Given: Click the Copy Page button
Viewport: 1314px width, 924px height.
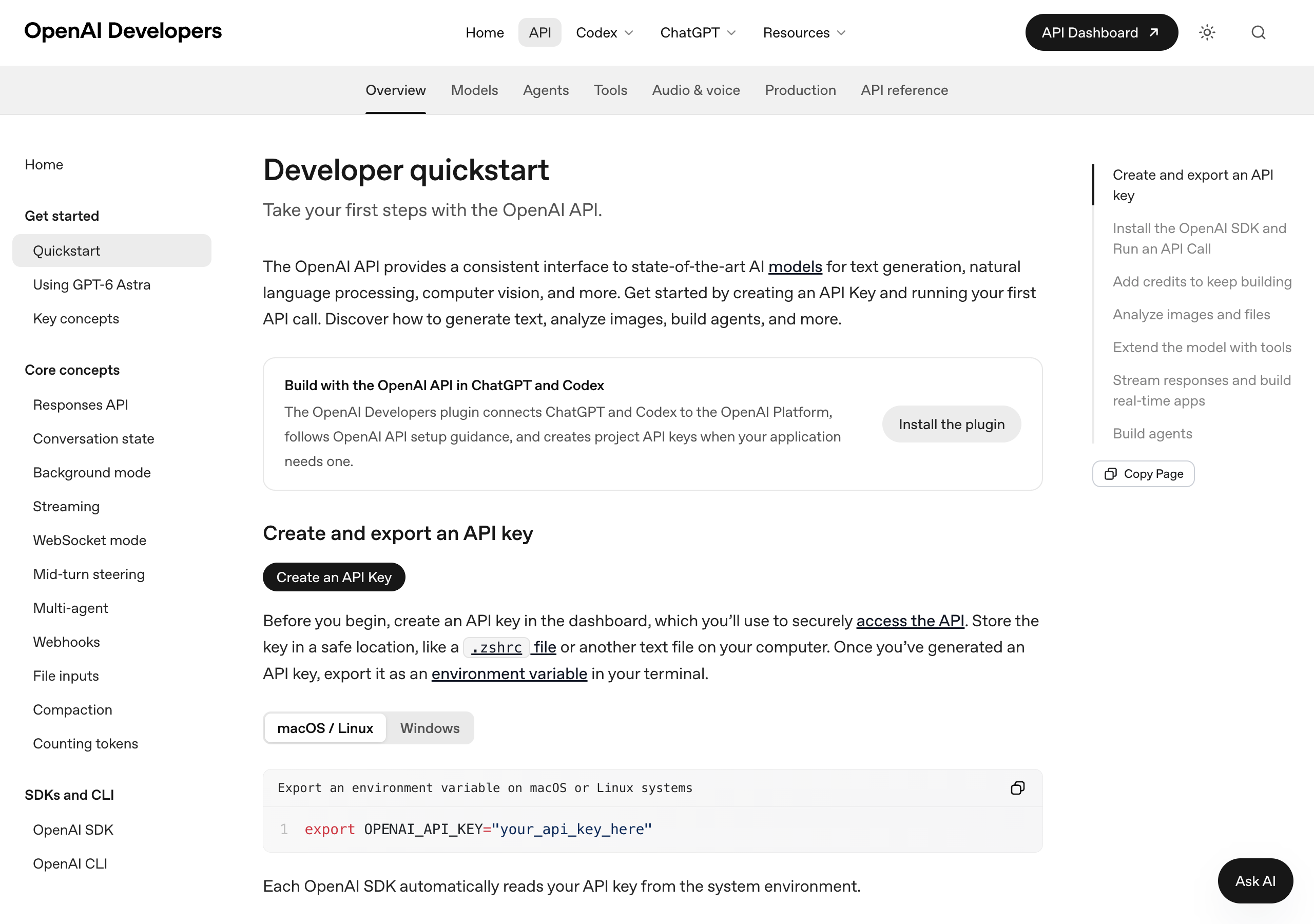Looking at the screenshot, I should pos(1143,473).
